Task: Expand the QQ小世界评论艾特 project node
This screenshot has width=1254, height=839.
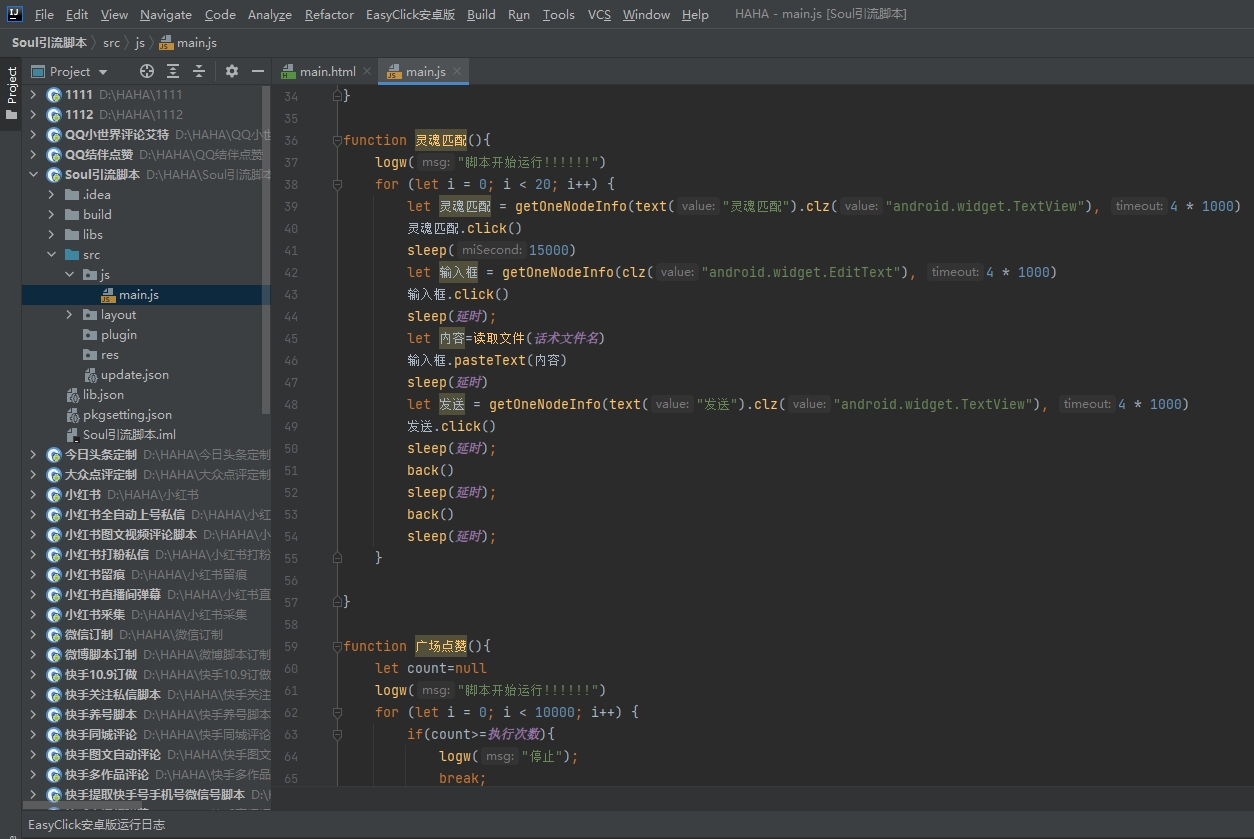Action: 33,134
